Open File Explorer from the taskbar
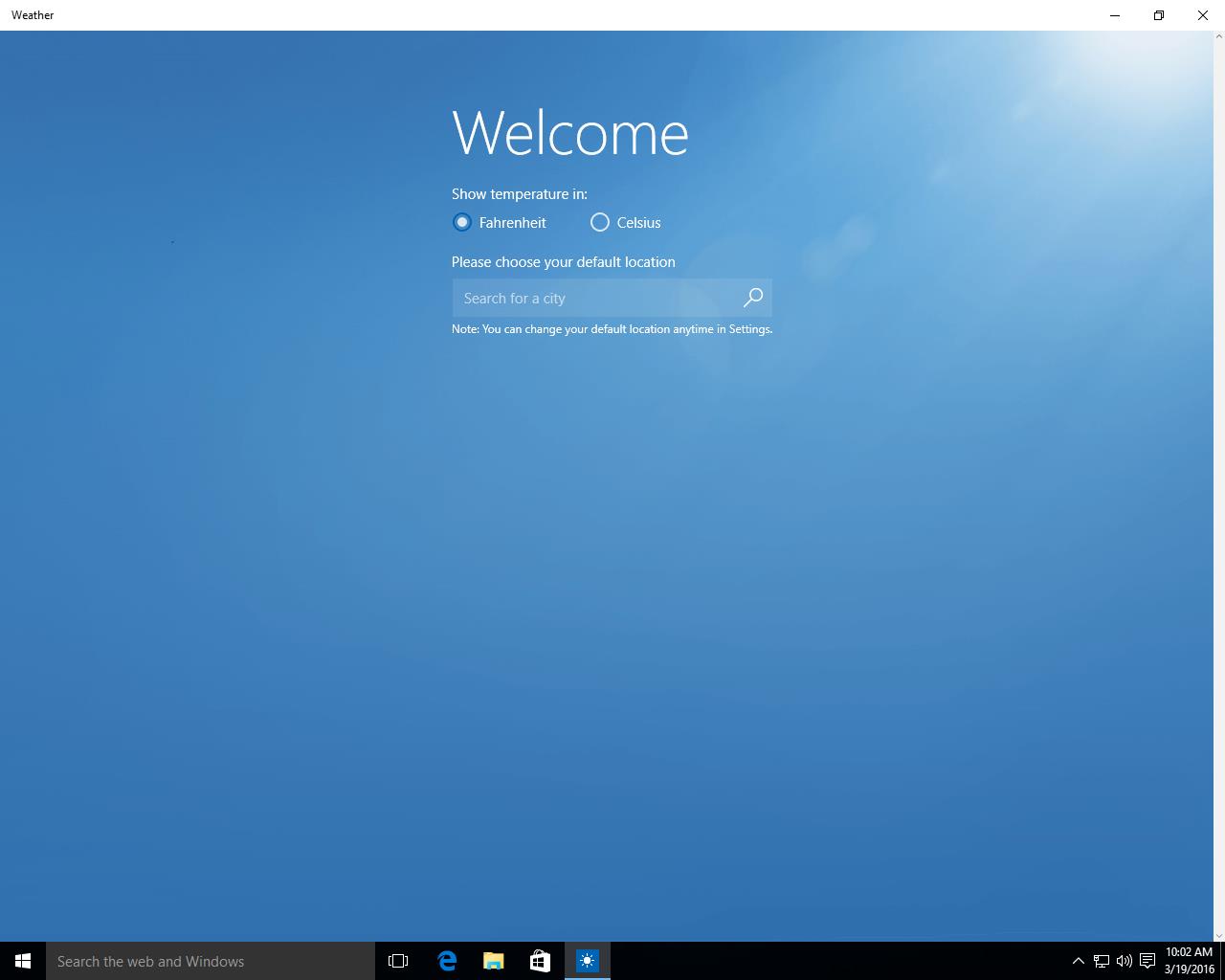Screen dimensions: 1225x980 pyautogui.click(x=494, y=961)
